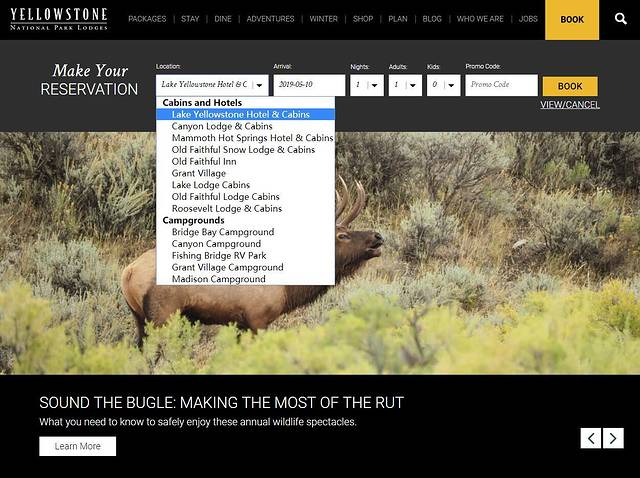The image size is (640, 478).
Task: Open the Adults count dropdown
Action: 405,86
